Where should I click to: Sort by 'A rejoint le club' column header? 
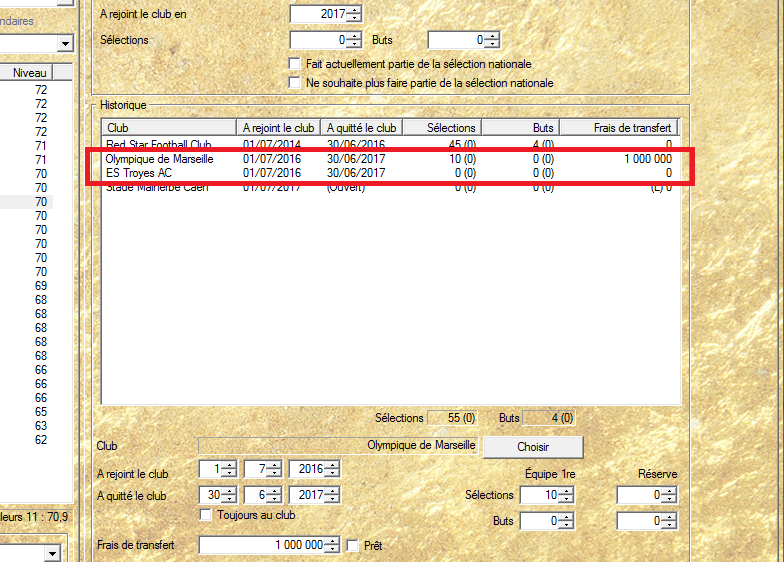pos(278,128)
